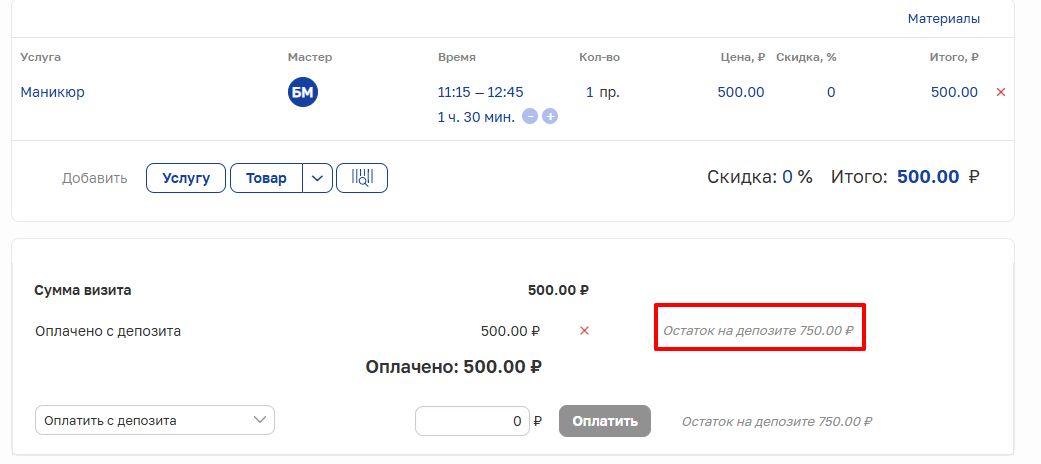
Task: Open the Материалы link
Action: point(943,19)
